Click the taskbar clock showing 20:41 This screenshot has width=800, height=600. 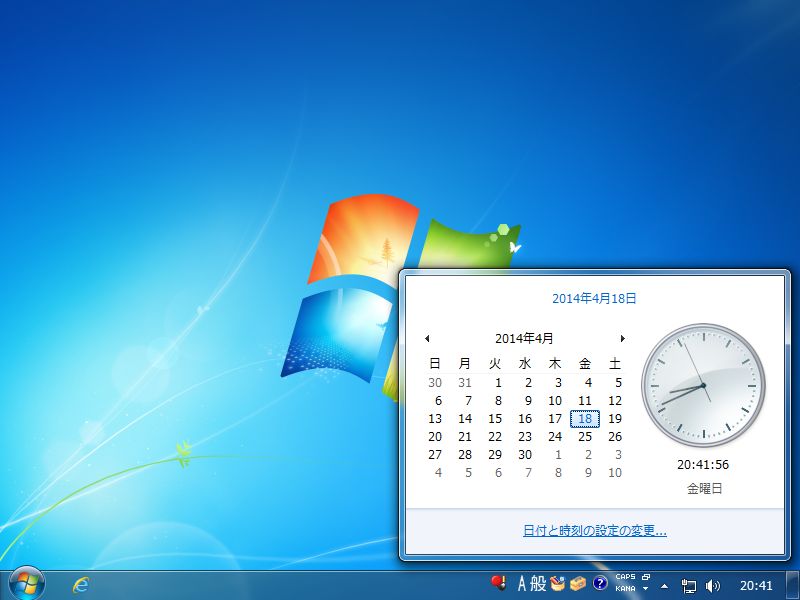(756, 586)
